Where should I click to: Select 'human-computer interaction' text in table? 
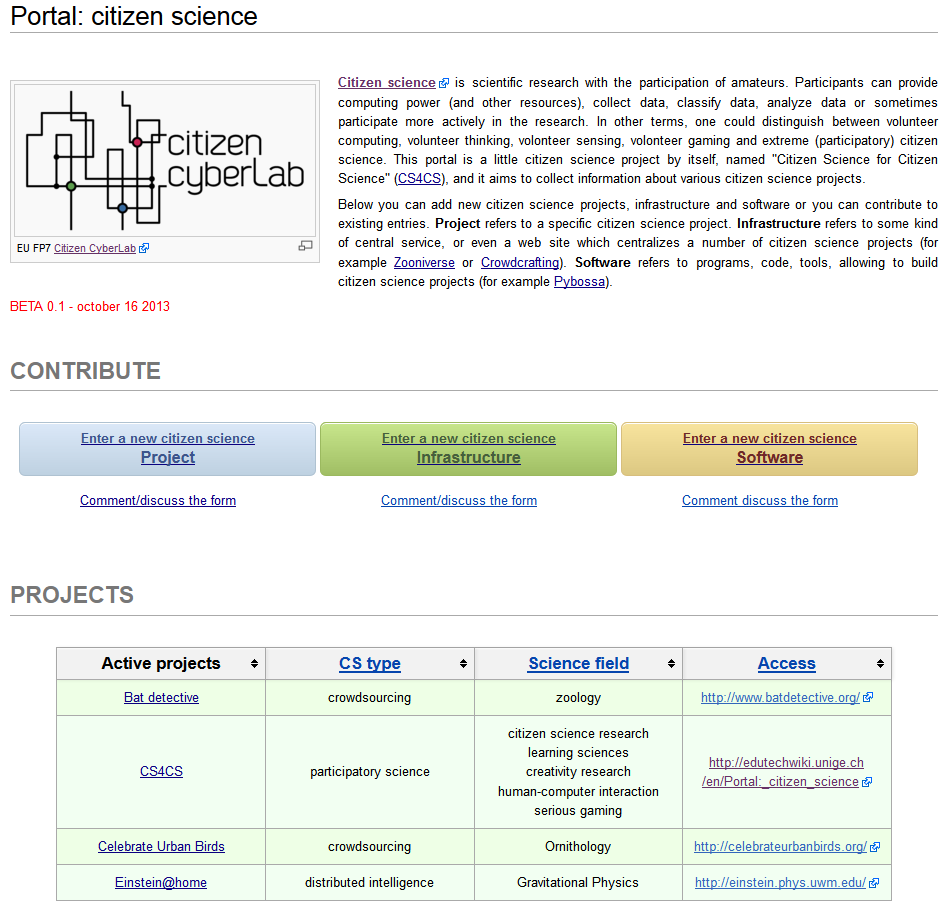coord(578,791)
